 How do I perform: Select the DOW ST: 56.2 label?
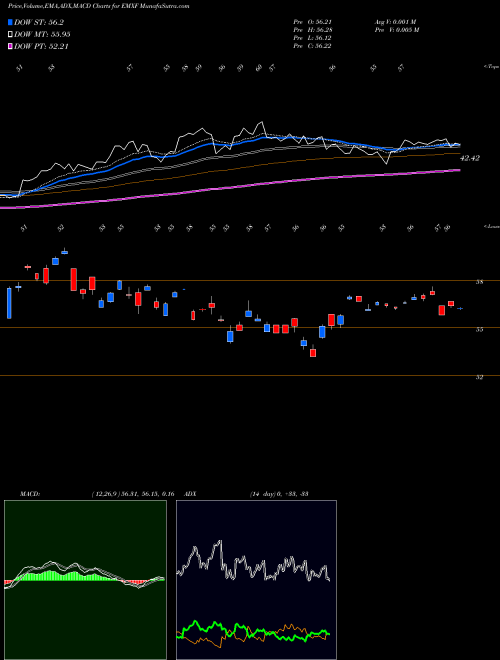(39, 22)
